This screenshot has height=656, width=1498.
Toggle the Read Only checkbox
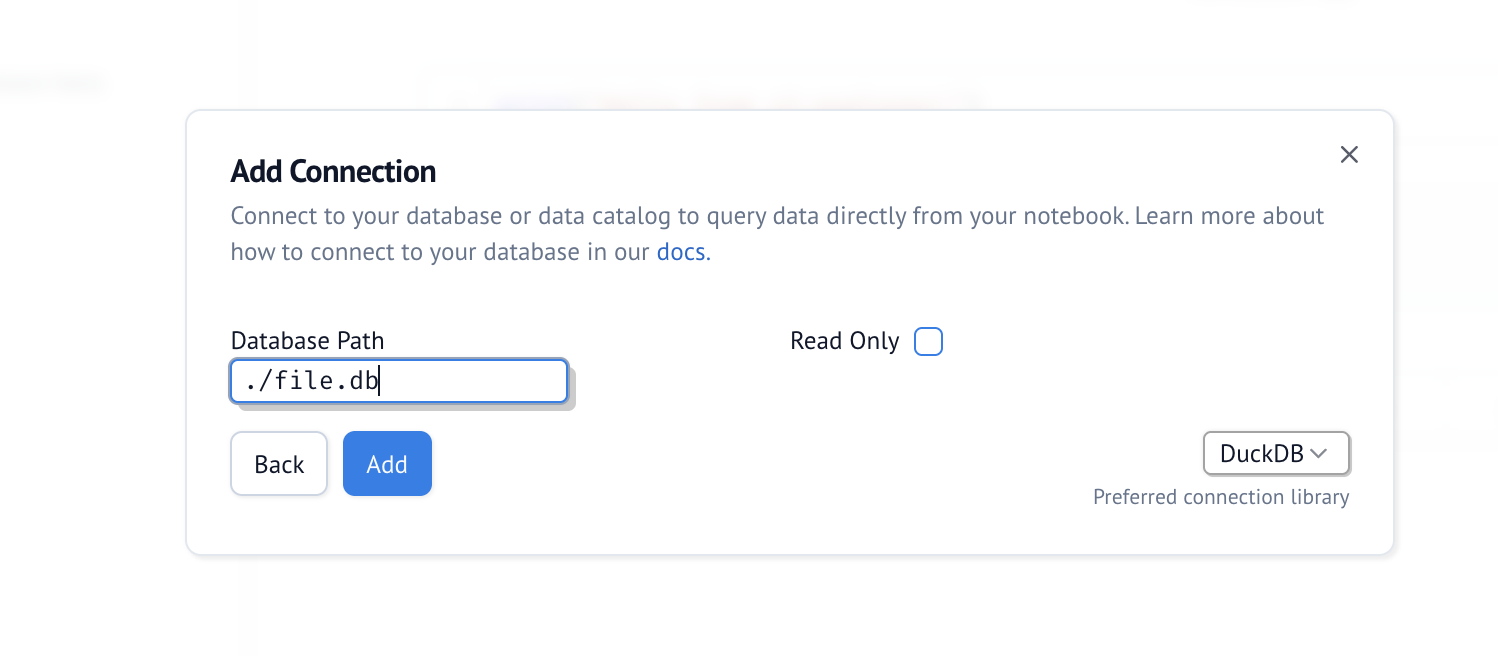tap(928, 341)
